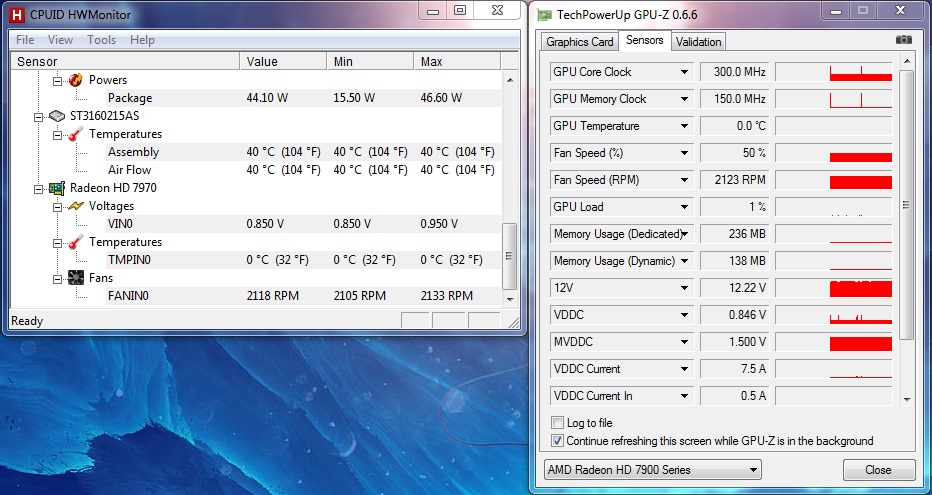Viewport: 932px width, 495px height.
Task: Open the Help menu in HWMonitor
Action: (x=142, y=40)
